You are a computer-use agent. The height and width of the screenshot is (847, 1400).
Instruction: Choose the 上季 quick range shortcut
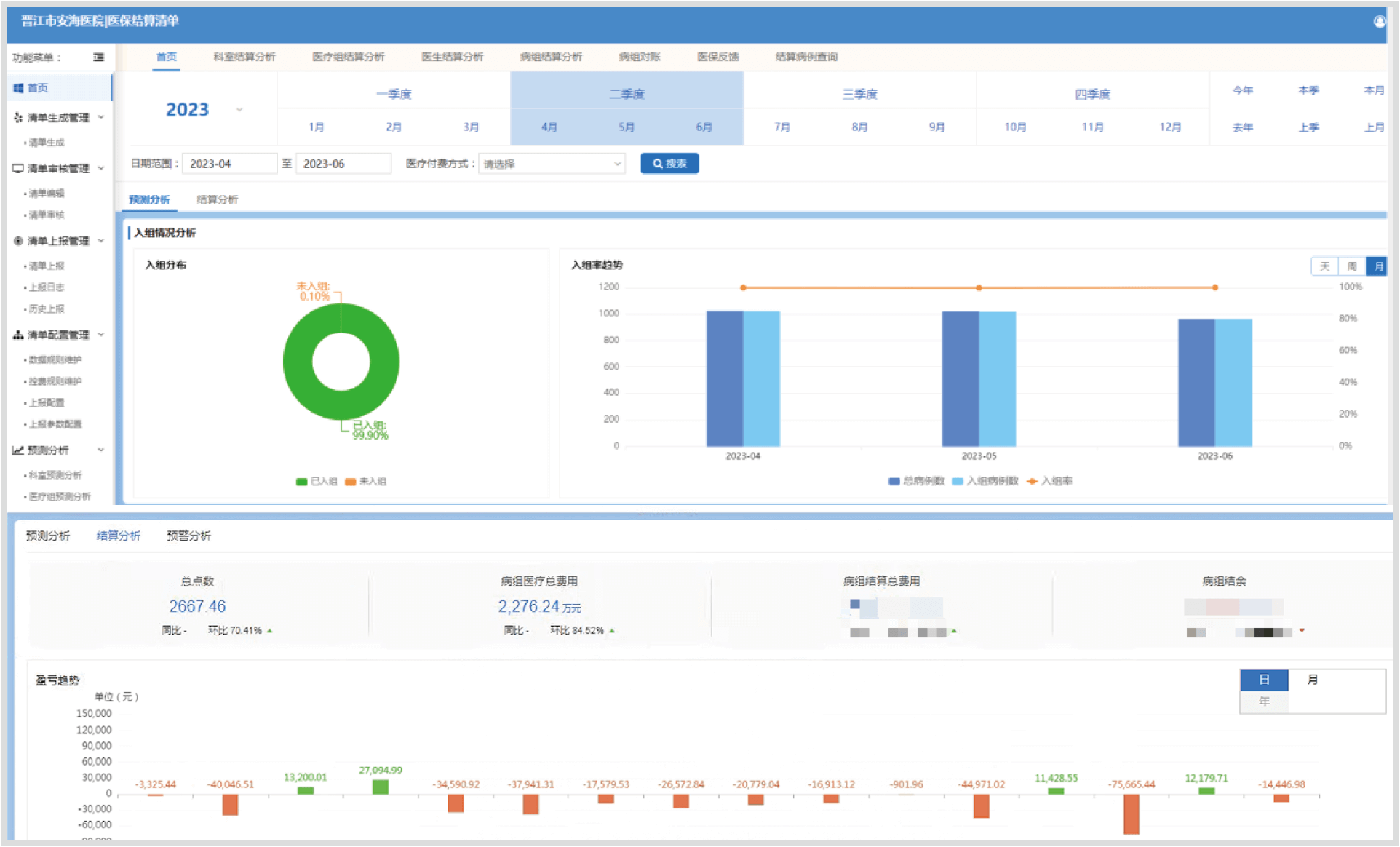tap(1308, 127)
